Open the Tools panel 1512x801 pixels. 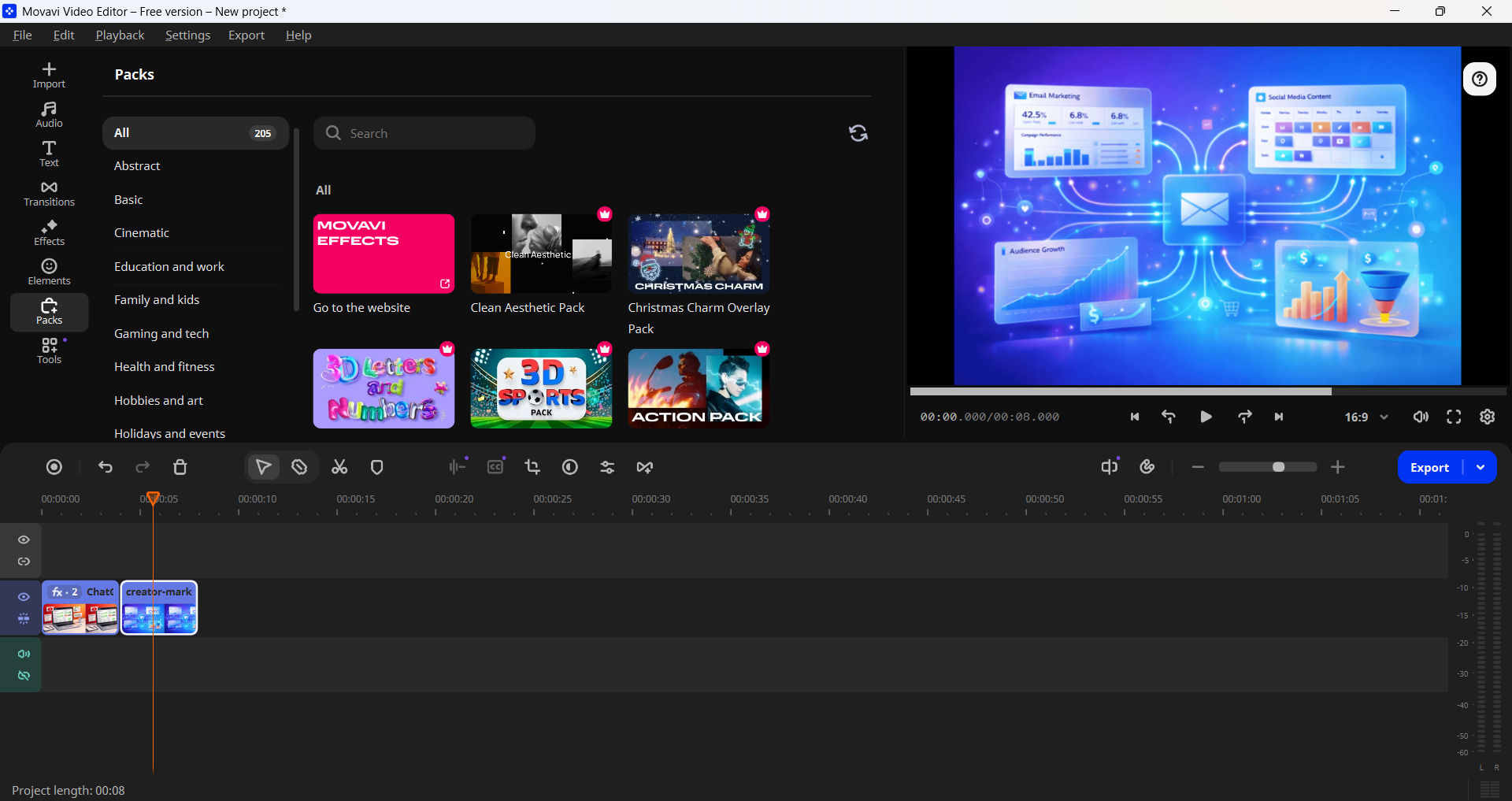click(49, 351)
